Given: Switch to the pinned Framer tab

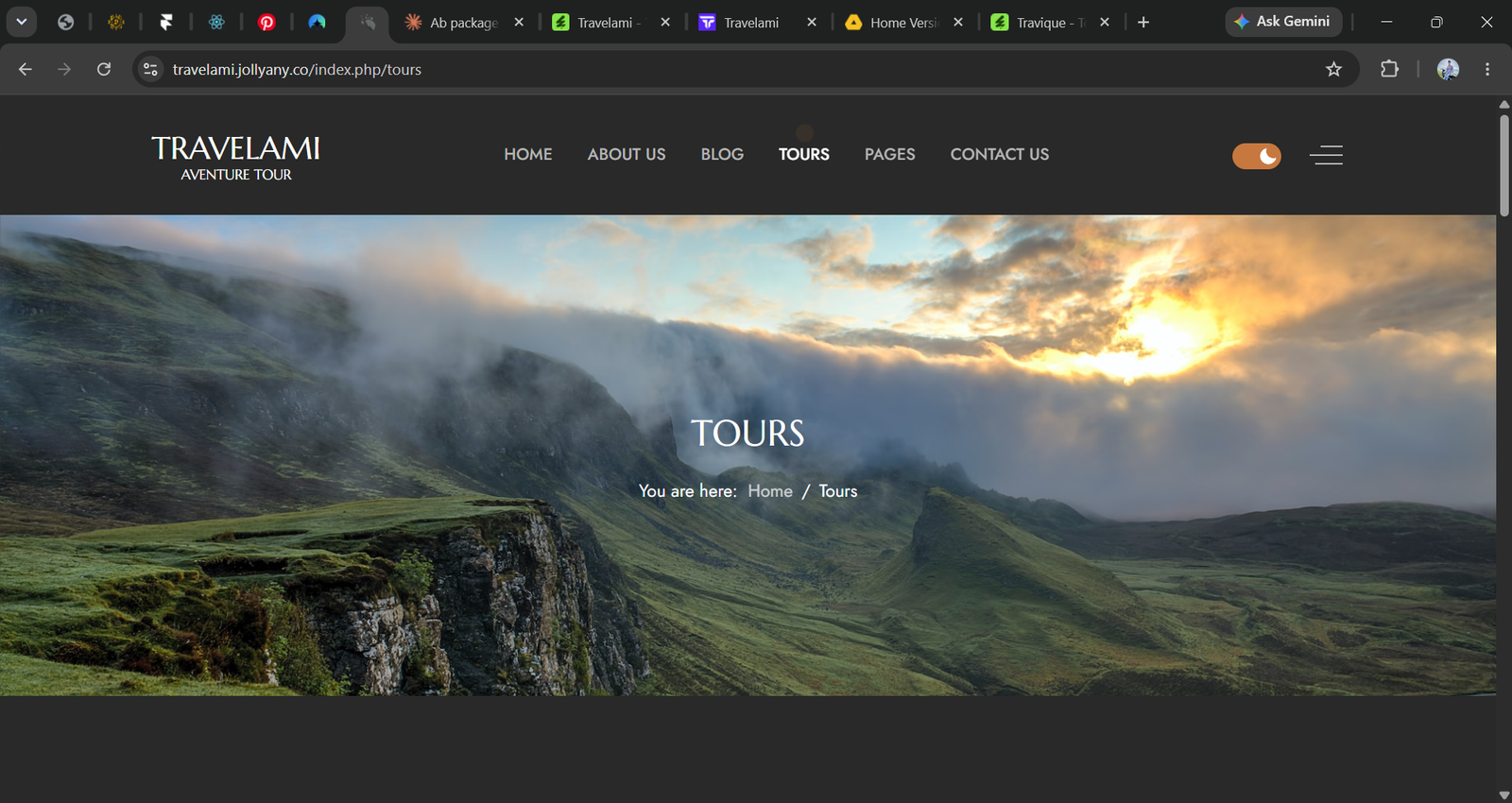Looking at the screenshot, I should click(166, 22).
